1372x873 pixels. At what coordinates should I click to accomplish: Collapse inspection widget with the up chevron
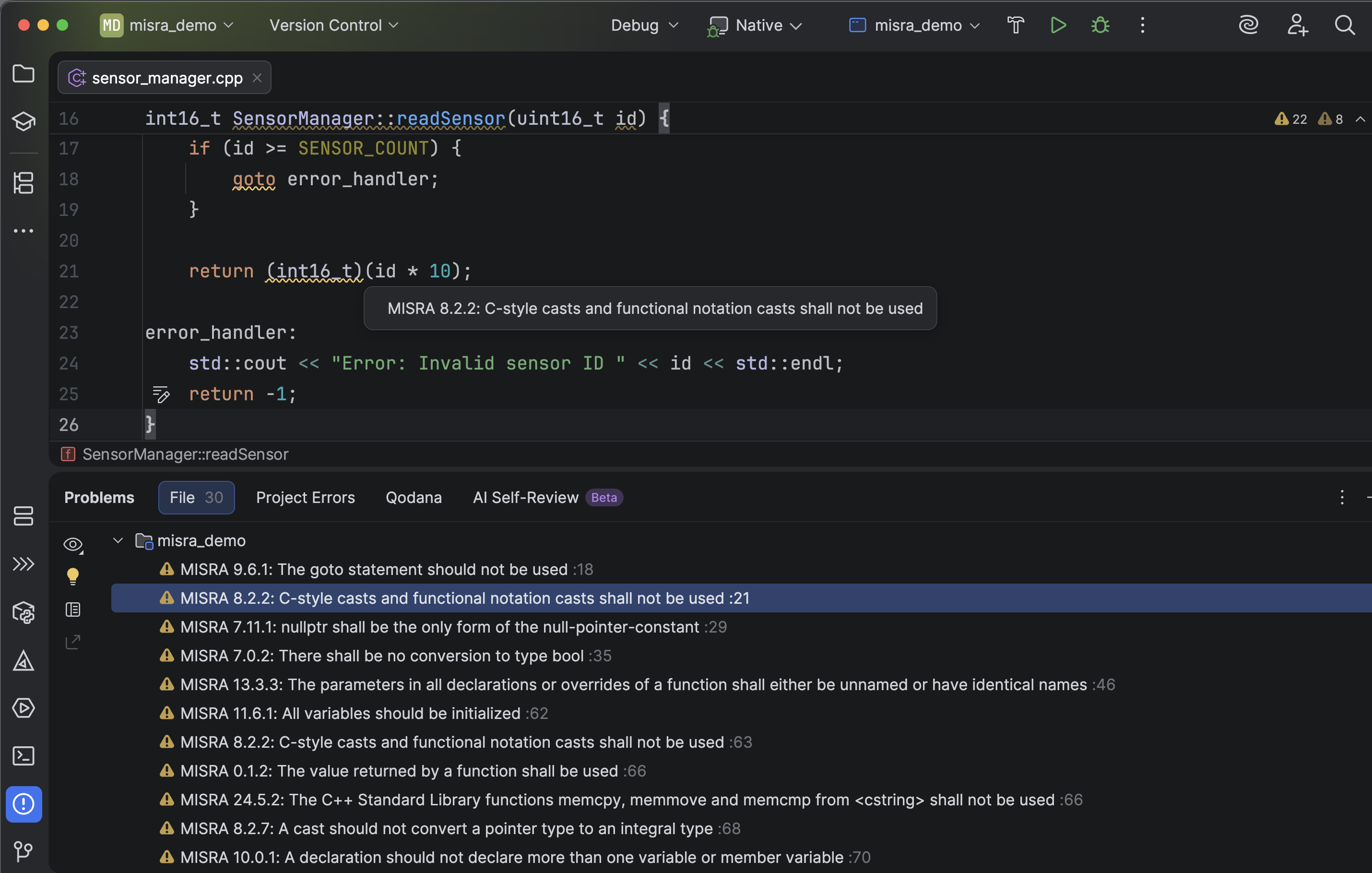point(1360,119)
